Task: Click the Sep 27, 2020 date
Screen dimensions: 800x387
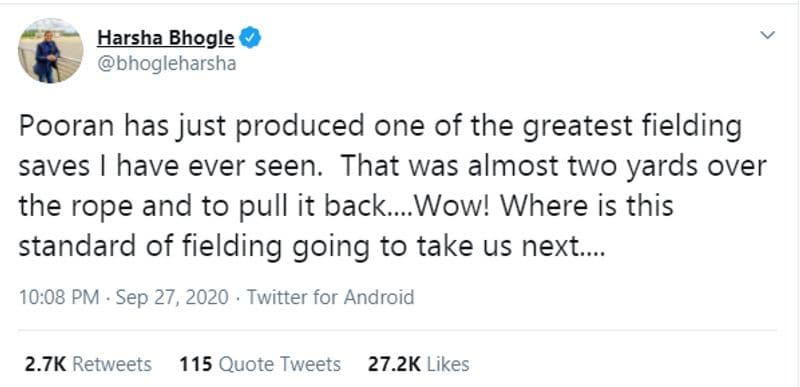Action: tap(172, 297)
